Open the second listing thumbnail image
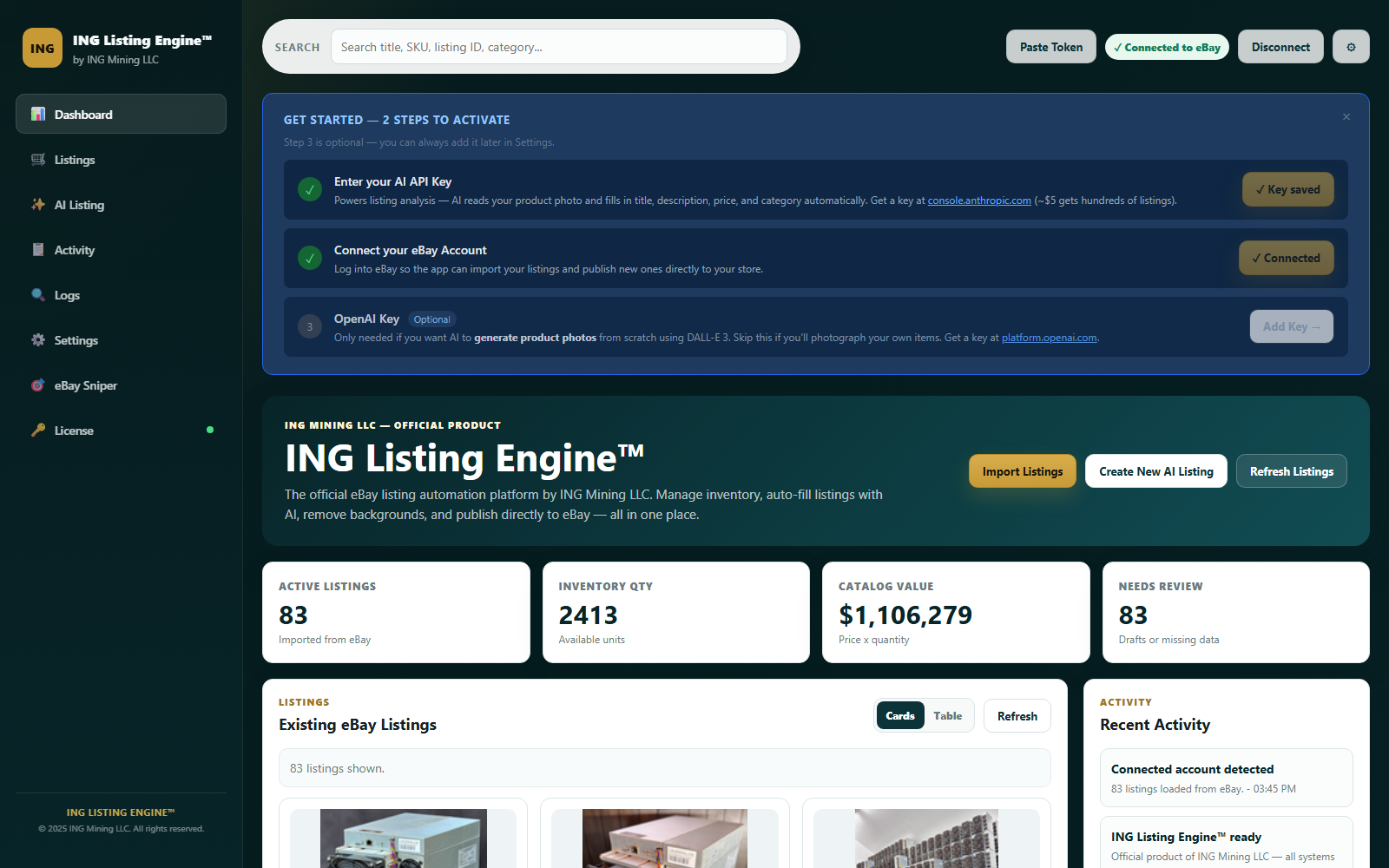1389x868 pixels. pos(665,838)
